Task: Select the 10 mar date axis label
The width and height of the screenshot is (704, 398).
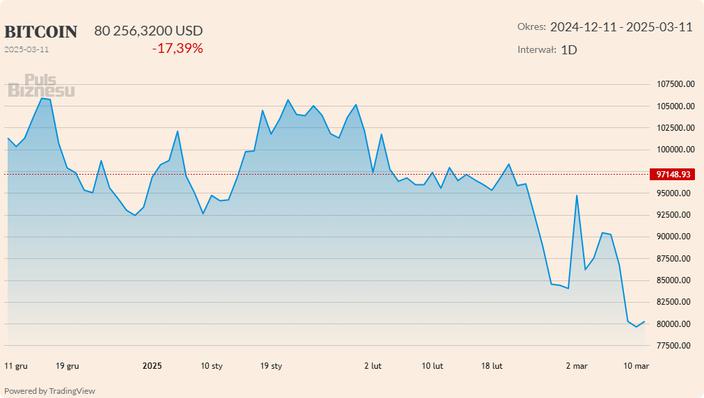Action: coord(636,366)
